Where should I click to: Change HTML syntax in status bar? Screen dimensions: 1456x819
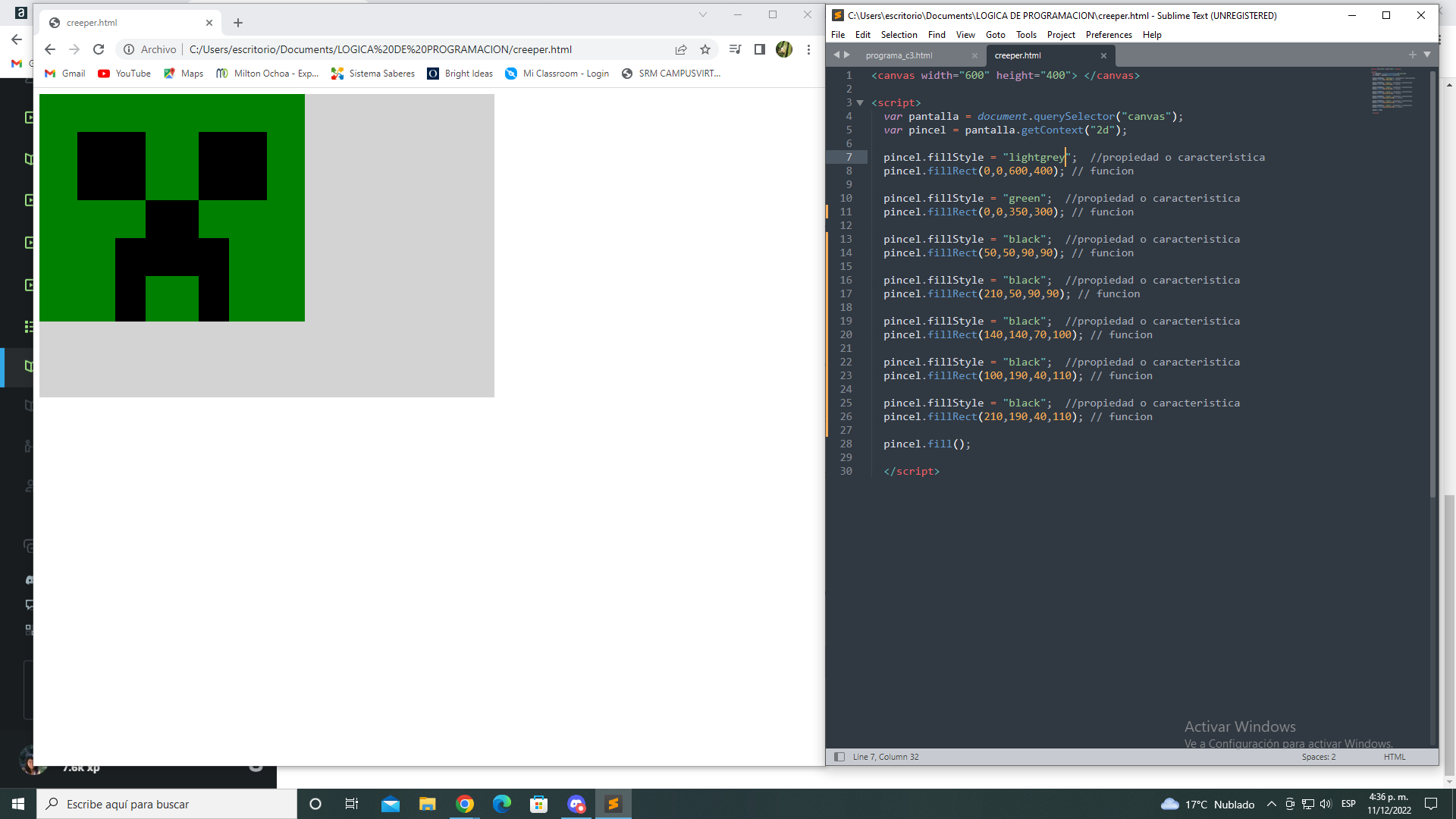[x=1395, y=757]
